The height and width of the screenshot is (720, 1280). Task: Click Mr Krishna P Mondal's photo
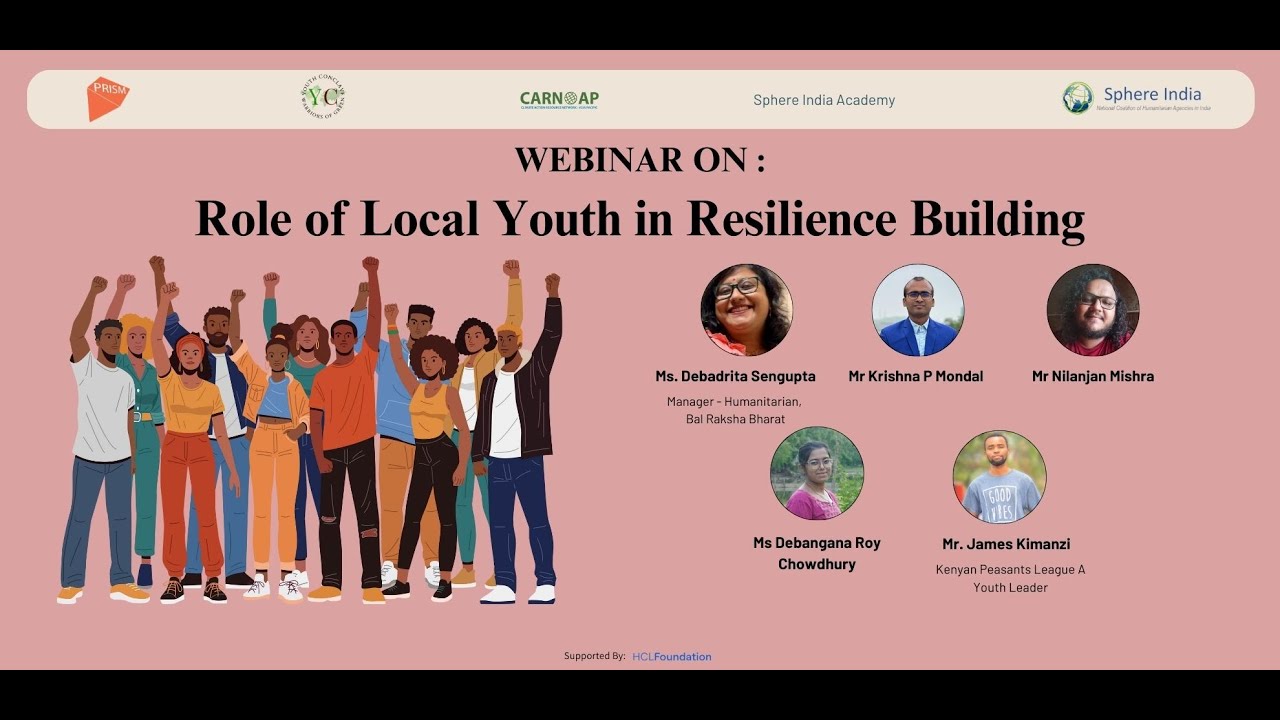(x=918, y=310)
